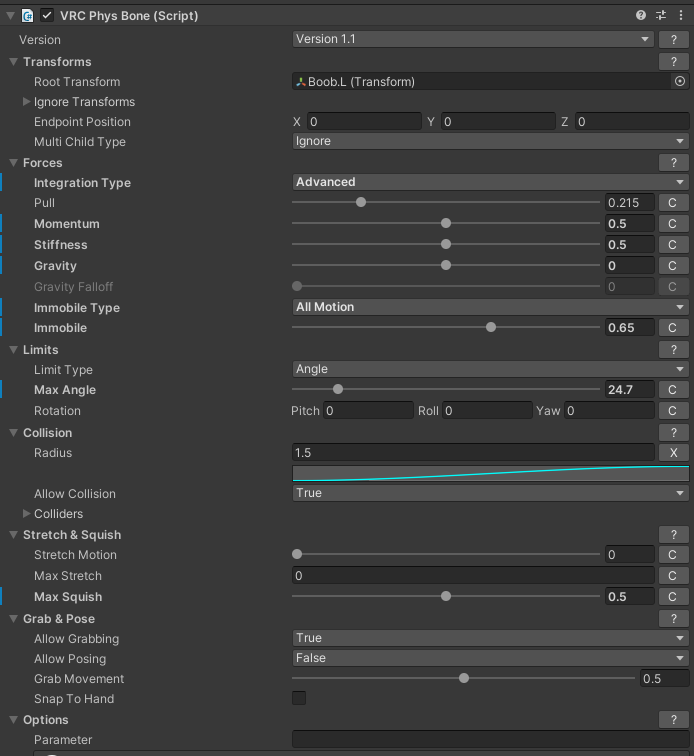
Task: Collapse the Collision section
Action: (x=14, y=433)
